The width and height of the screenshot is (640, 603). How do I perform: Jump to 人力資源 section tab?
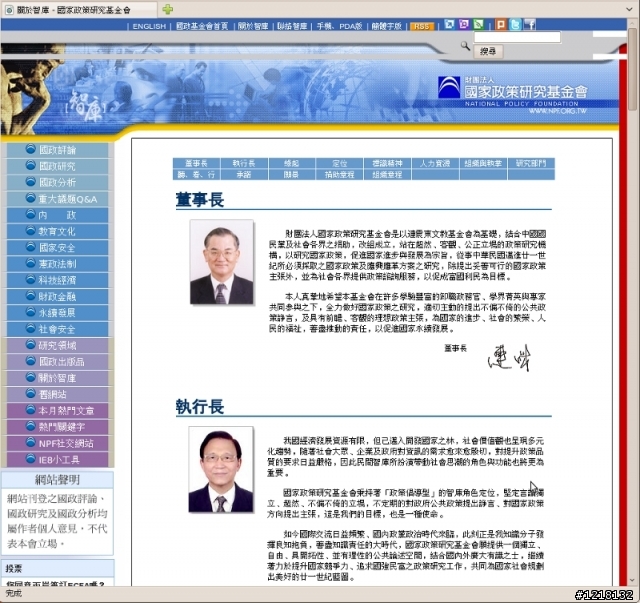point(435,163)
